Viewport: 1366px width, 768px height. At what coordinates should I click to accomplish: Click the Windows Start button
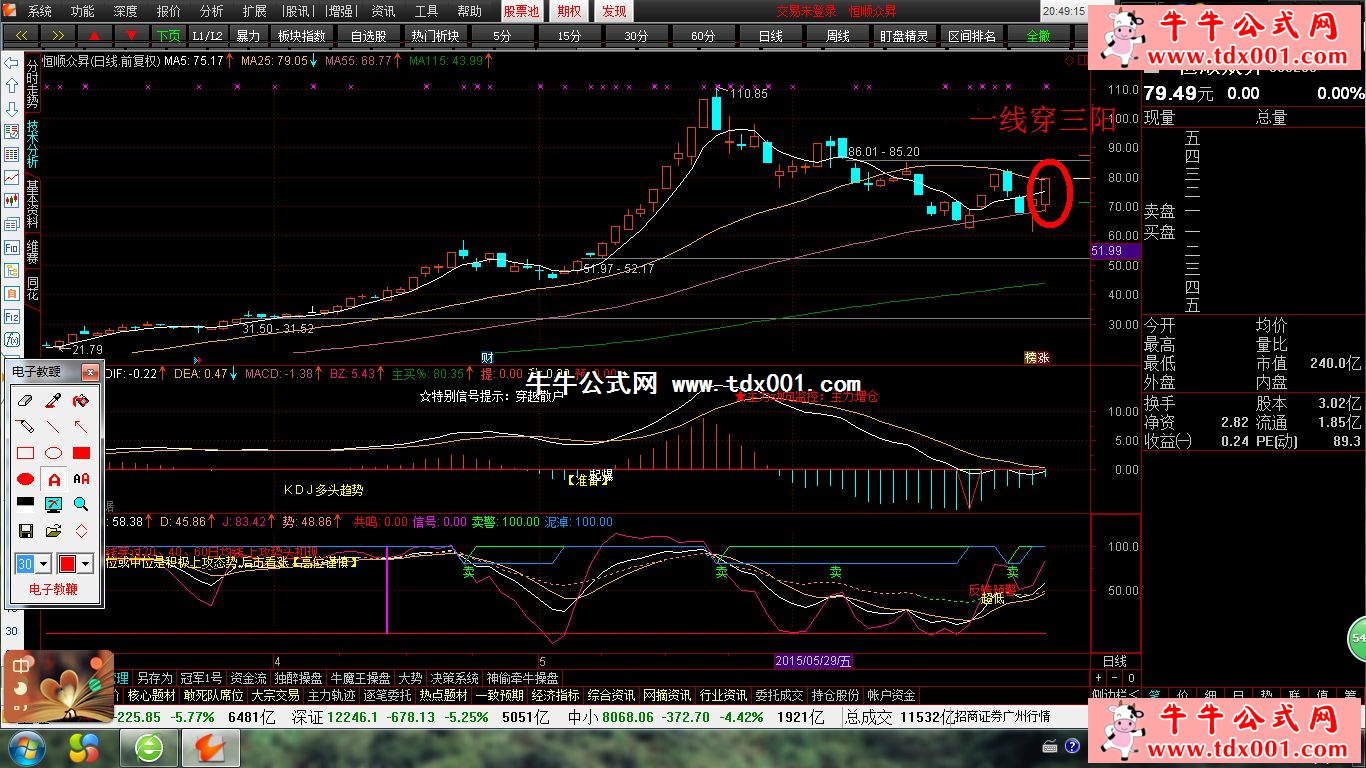point(26,747)
